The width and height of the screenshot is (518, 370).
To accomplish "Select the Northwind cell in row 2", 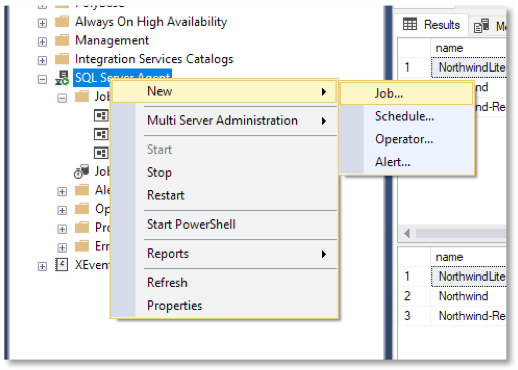I will point(468,296).
